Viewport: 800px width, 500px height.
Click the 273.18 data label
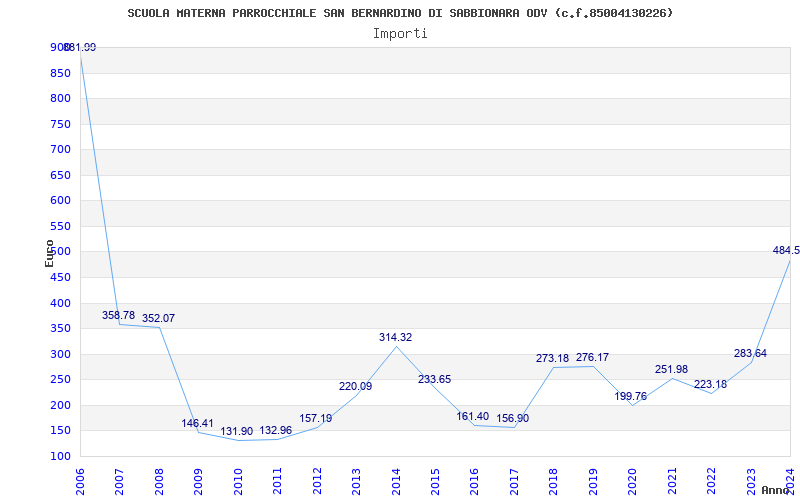pos(553,358)
